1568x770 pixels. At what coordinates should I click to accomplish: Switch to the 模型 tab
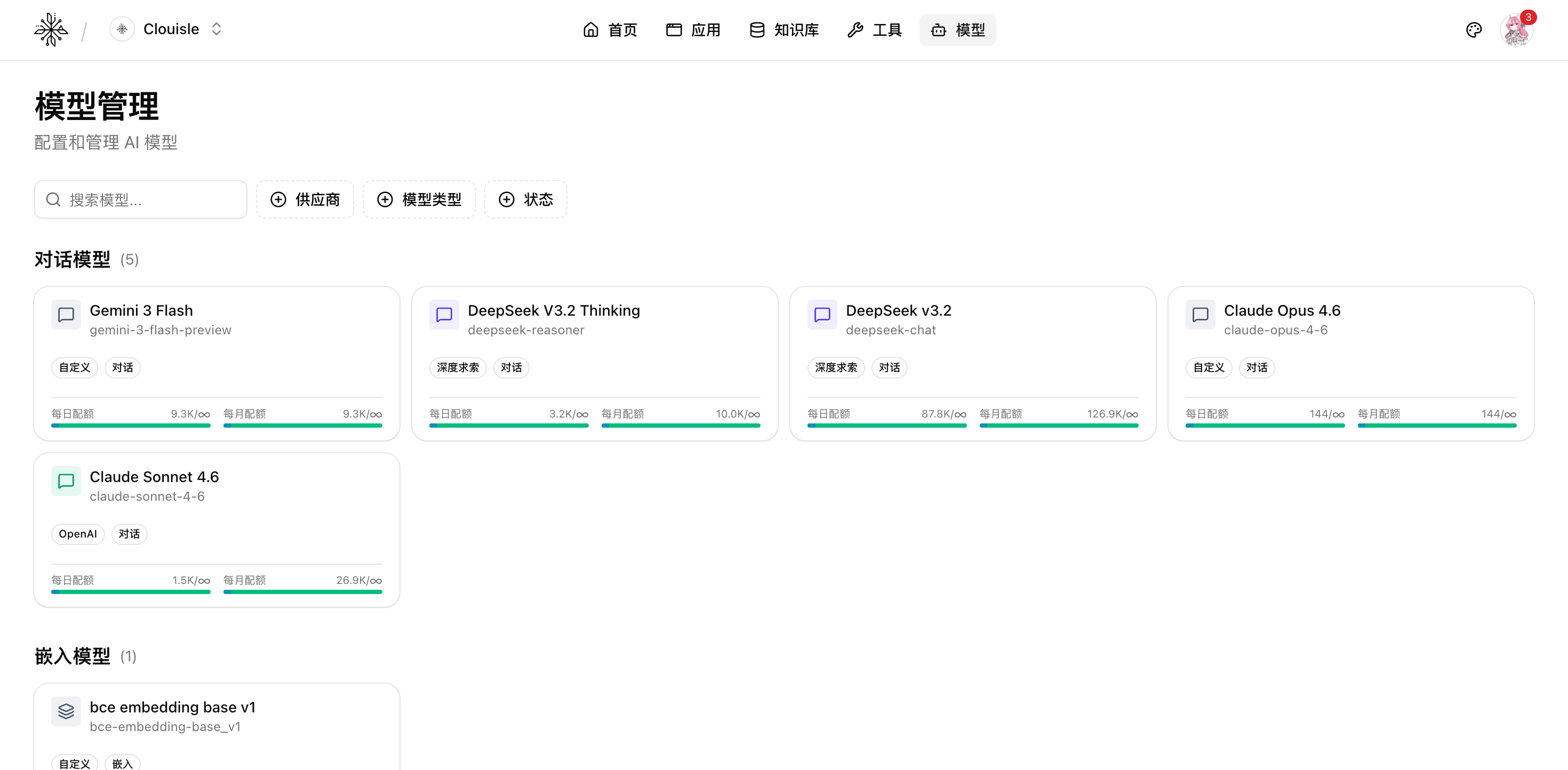click(957, 29)
